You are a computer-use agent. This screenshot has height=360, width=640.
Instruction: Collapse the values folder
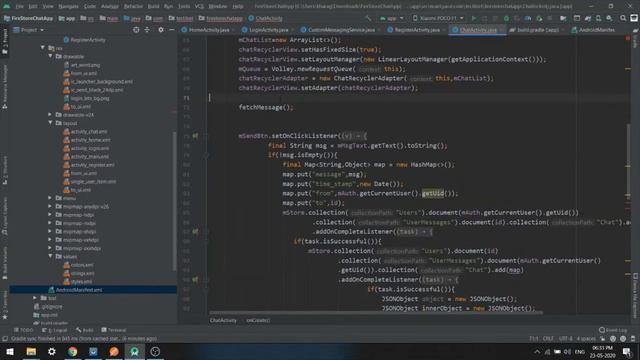(51, 256)
